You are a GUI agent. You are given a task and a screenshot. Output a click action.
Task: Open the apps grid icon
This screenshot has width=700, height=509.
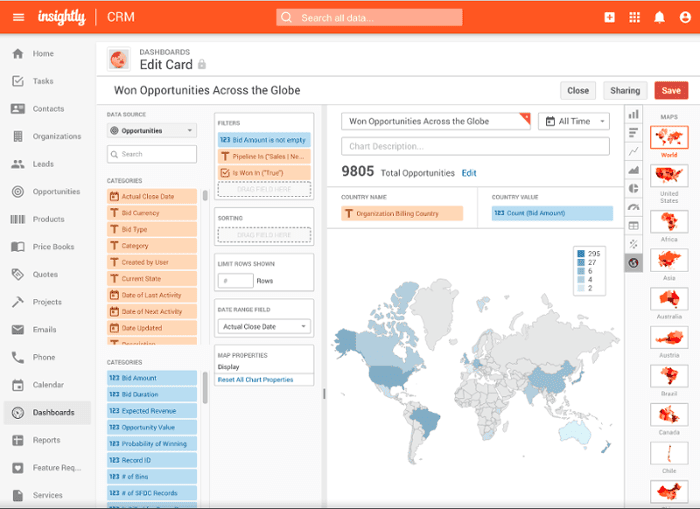pyautogui.click(x=634, y=17)
